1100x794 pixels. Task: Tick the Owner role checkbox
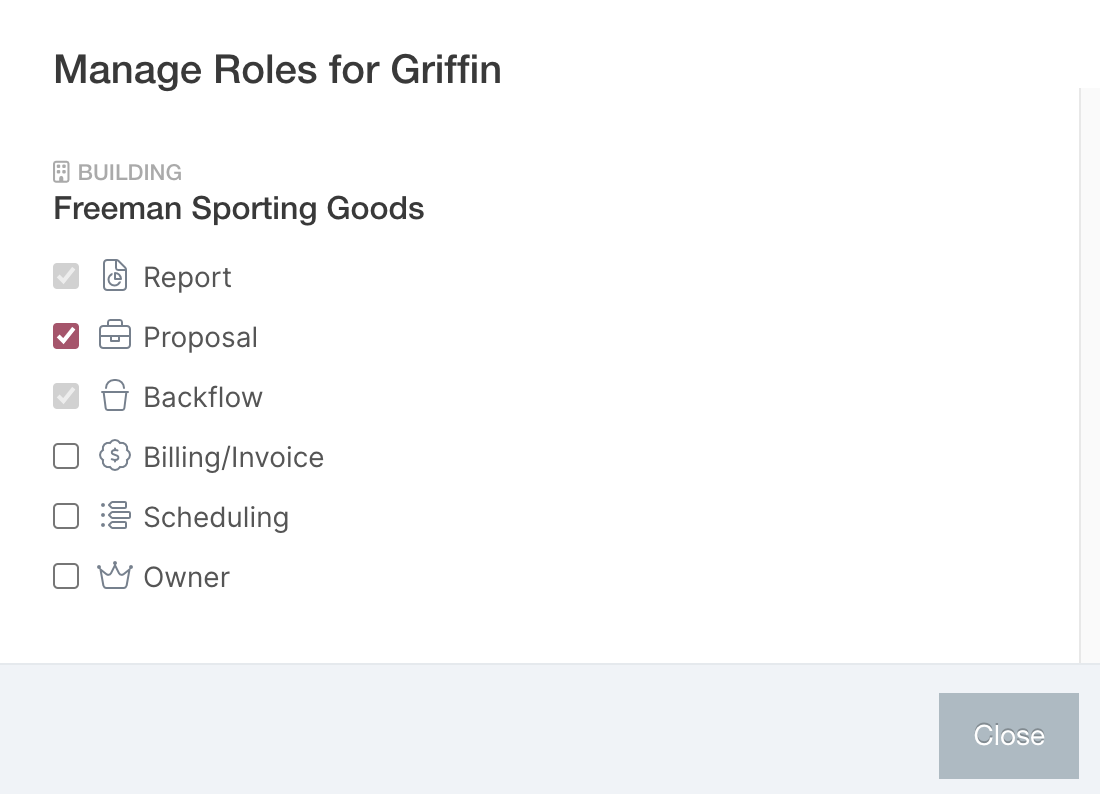tap(66, 577)
